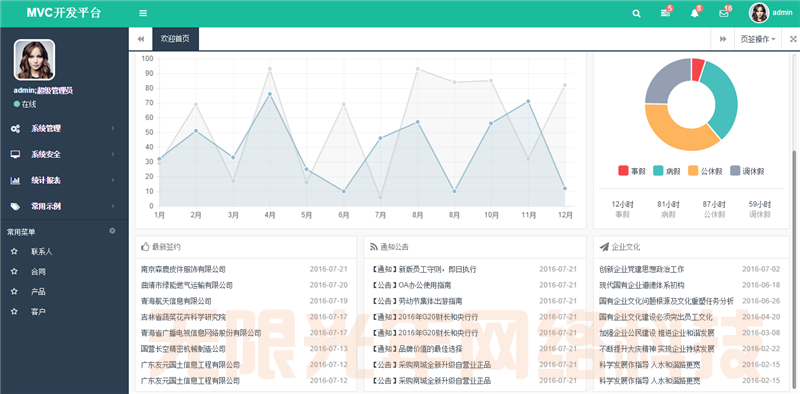The width and height of the screenshot is (800, 394).
Task: Expand 常用示例 with its chevron
Action: coord(113,206)
